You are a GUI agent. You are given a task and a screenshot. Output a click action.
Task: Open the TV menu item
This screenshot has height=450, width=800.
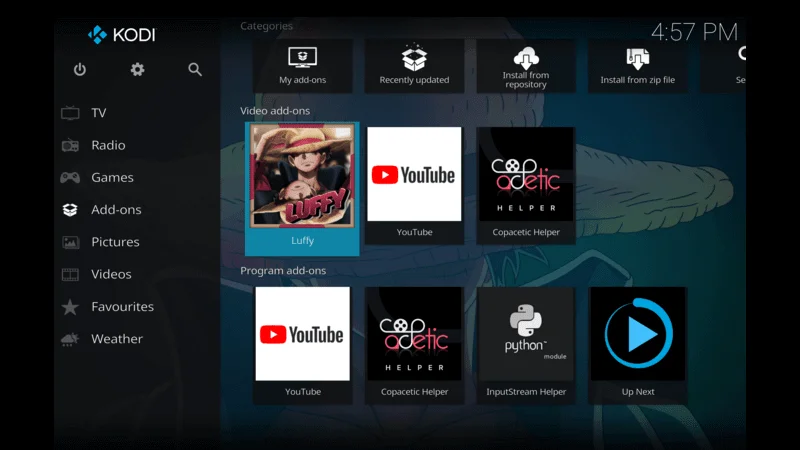coord(98,113)
